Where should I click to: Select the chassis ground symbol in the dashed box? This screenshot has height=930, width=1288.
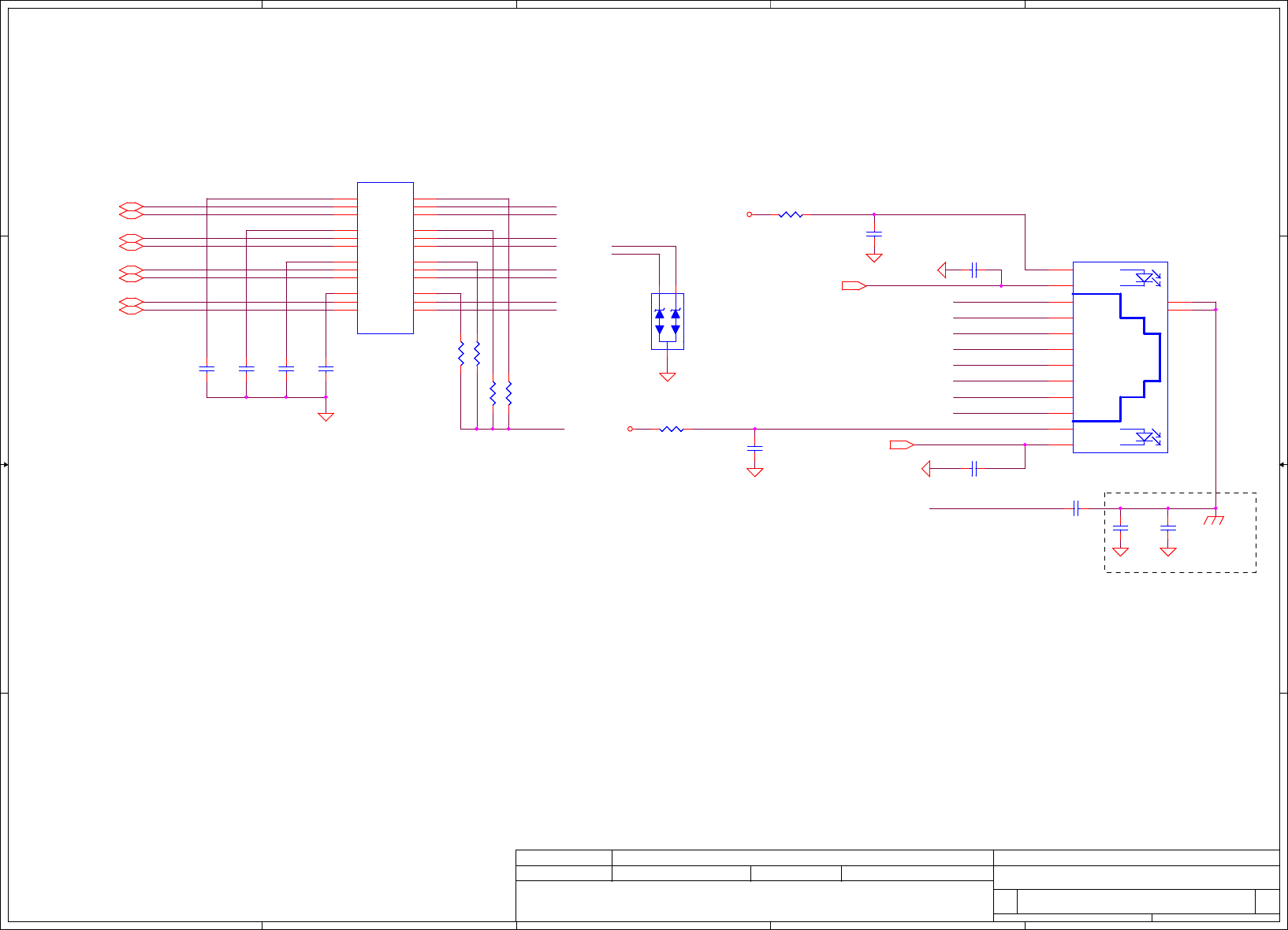click(1215, 519)
